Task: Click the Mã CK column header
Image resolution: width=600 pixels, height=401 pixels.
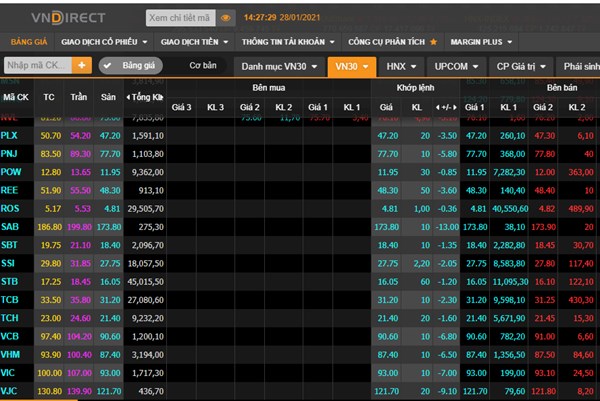Action: [15, 97]
